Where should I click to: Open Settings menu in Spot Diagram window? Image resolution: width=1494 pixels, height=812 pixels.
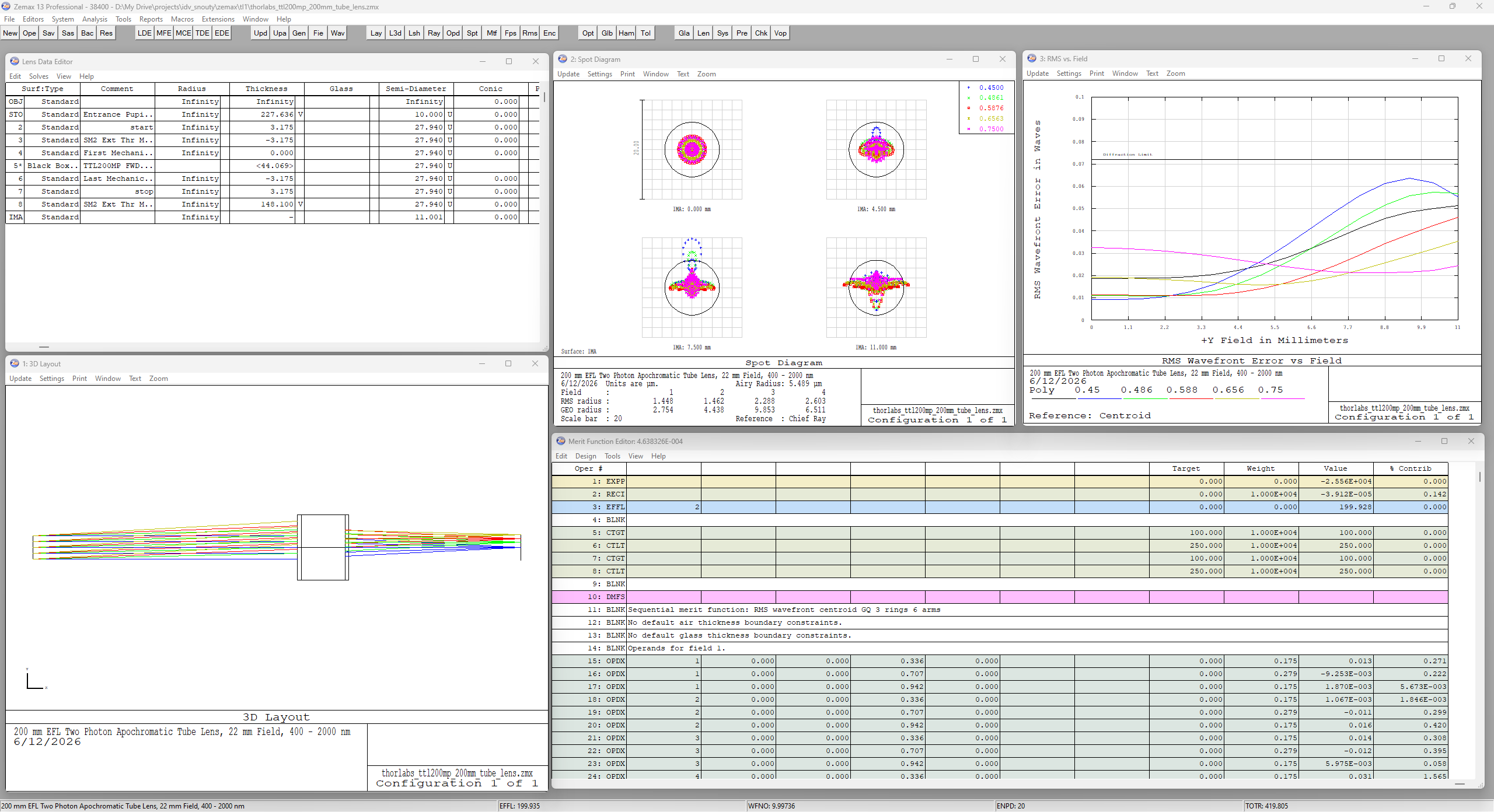tap(599, 74)
